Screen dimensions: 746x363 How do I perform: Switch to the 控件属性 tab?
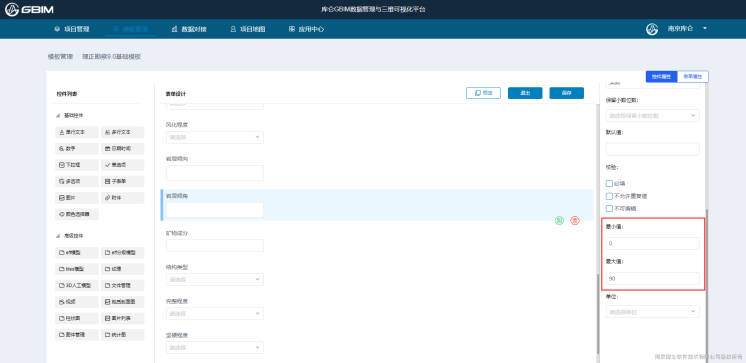click(x=661, y=77)
